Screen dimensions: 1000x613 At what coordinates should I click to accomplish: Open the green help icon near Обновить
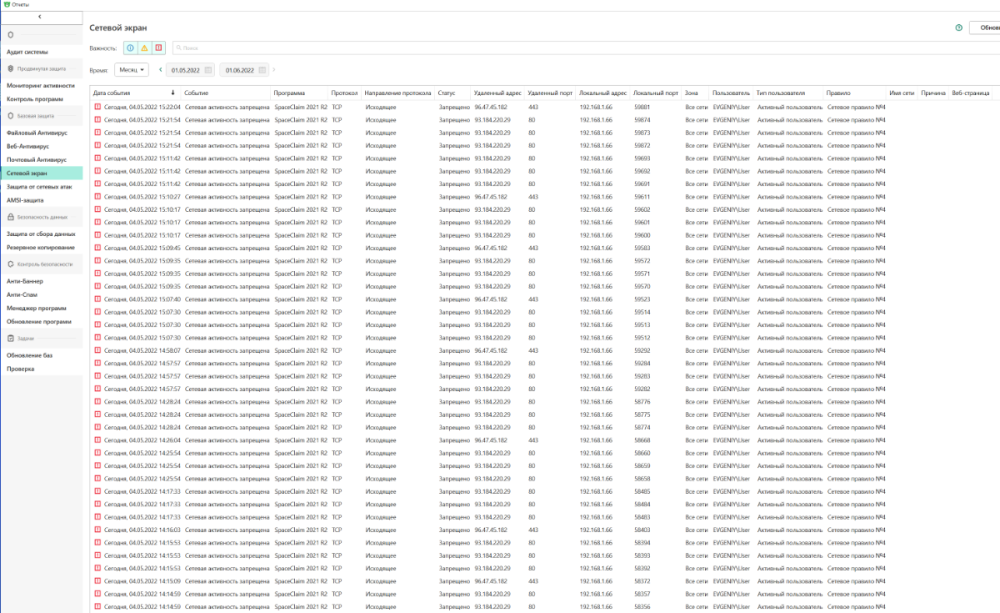pyautogui.click(x=959, y=27)
